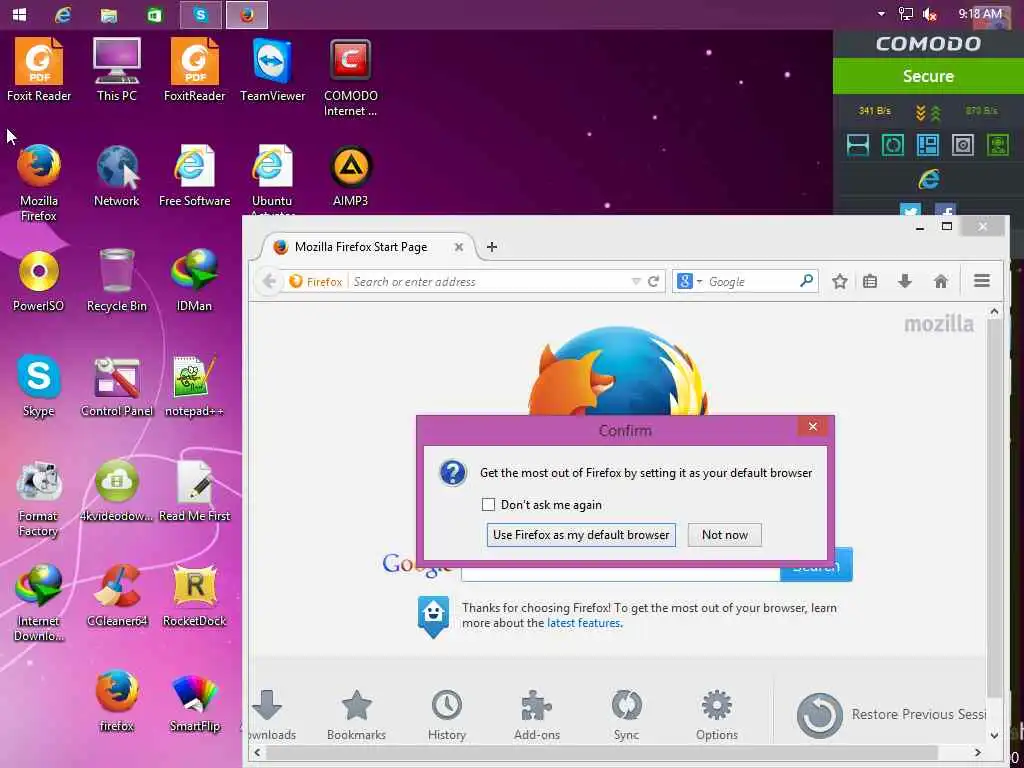Open search engine selector dropdown
Viewport: 1024px width, 768px height.
pos(690,281)
